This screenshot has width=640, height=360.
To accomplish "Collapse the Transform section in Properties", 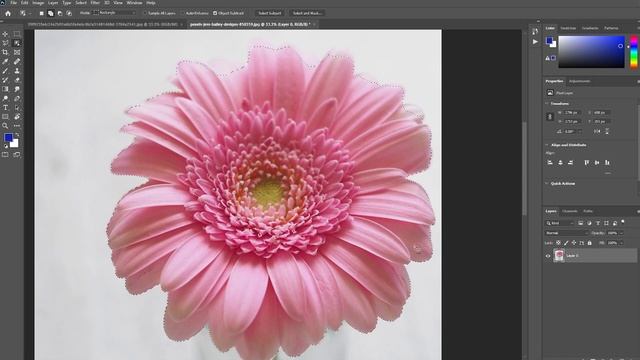I will [547, 104].
